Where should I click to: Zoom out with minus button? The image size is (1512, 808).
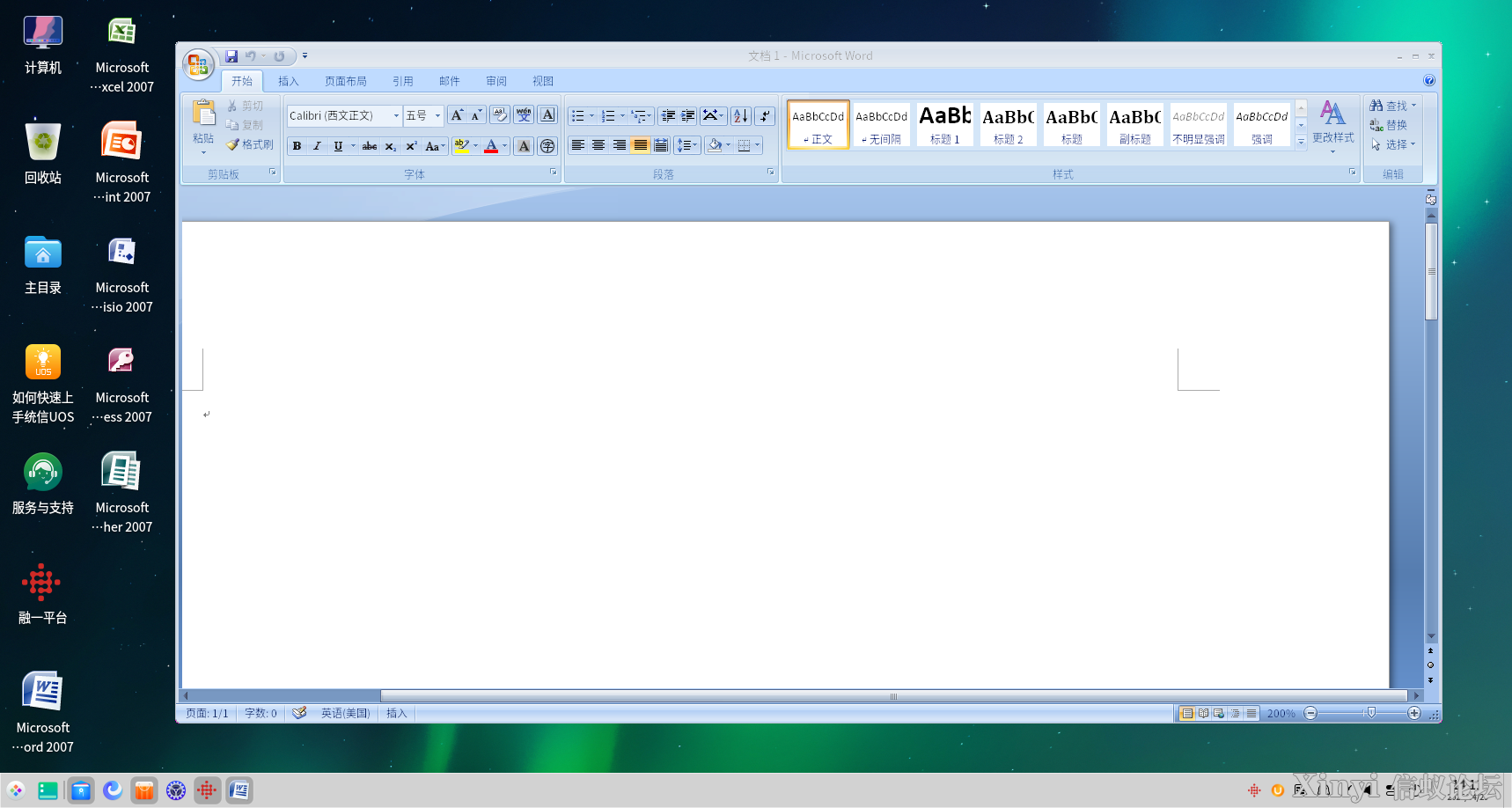tap(1310, 713)
